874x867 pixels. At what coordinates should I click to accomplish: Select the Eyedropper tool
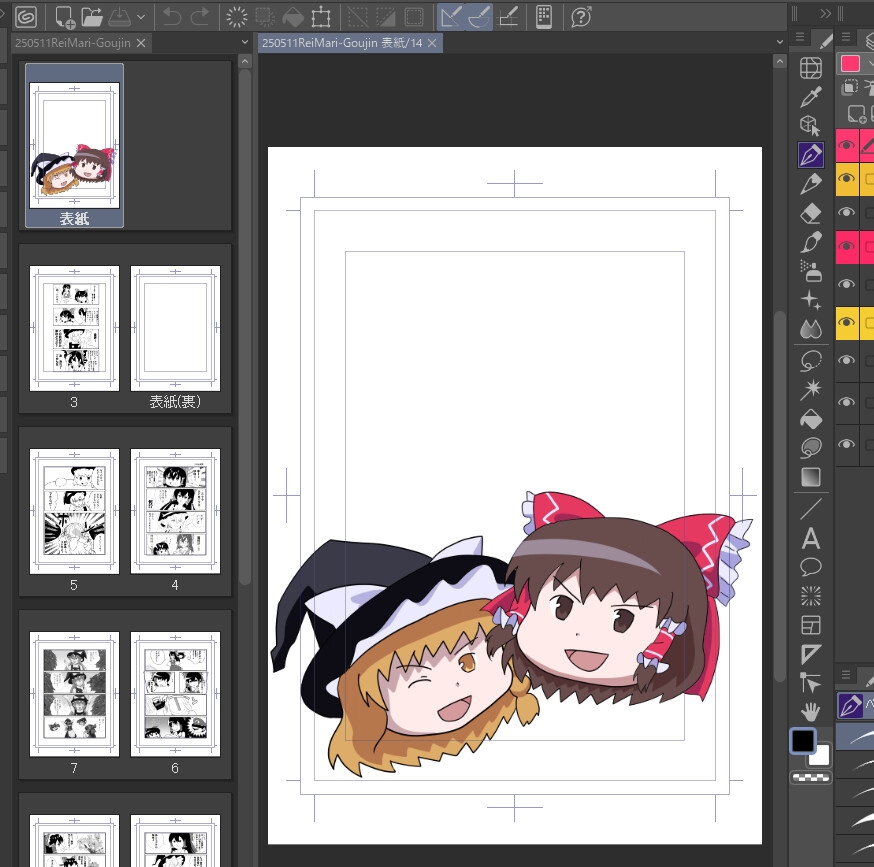click(x=811, y=96)
